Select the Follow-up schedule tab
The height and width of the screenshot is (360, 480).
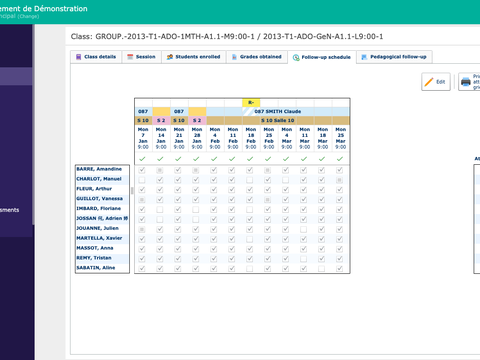click(322, 57)
